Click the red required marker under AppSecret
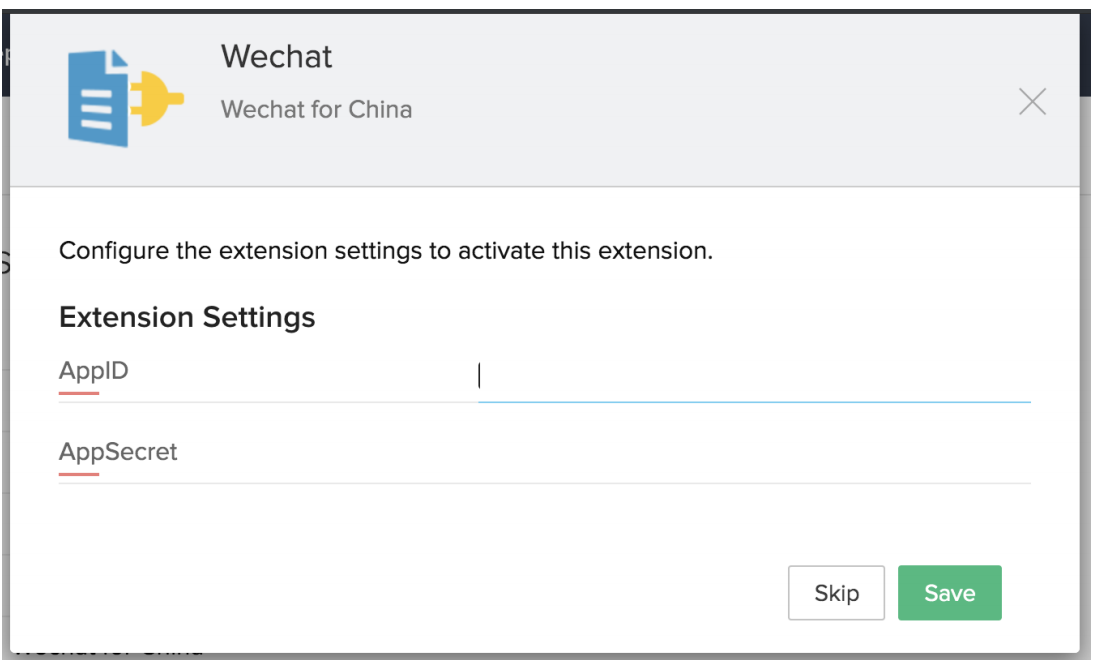This screenshot has height=665, width=1099. click(79, 474)
